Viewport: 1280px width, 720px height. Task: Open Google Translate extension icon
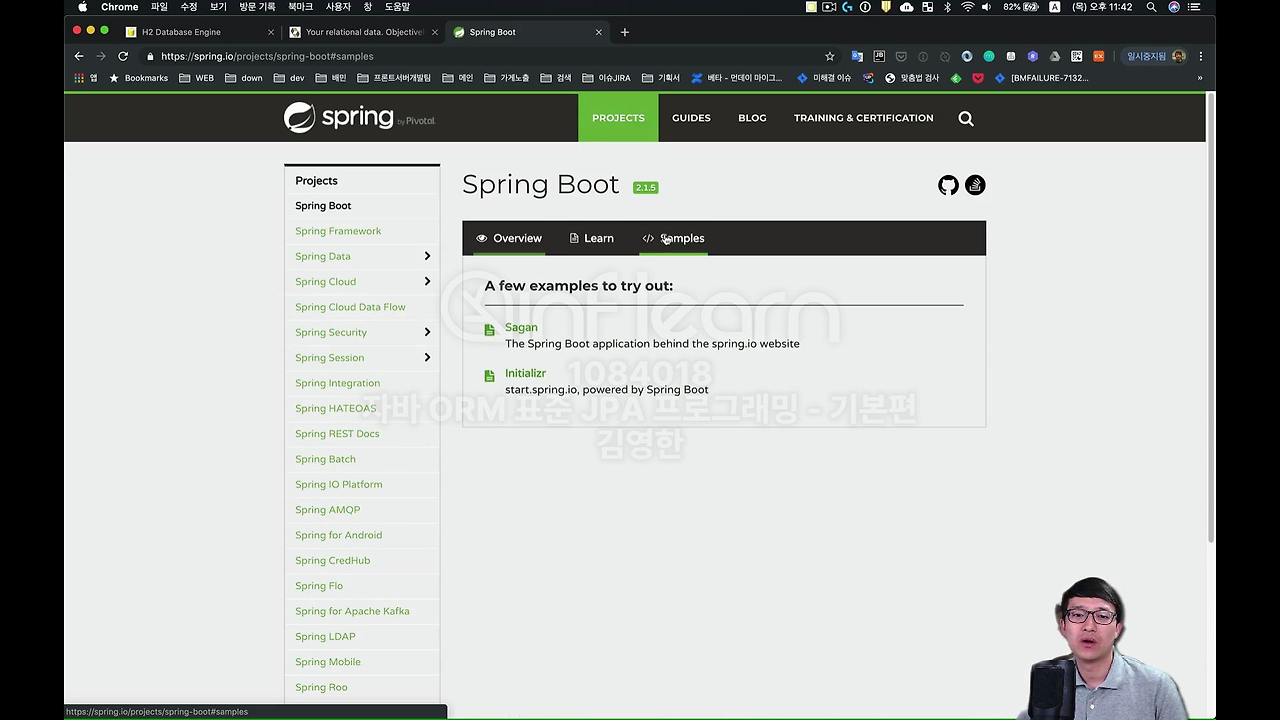click(x=857, y=56)
